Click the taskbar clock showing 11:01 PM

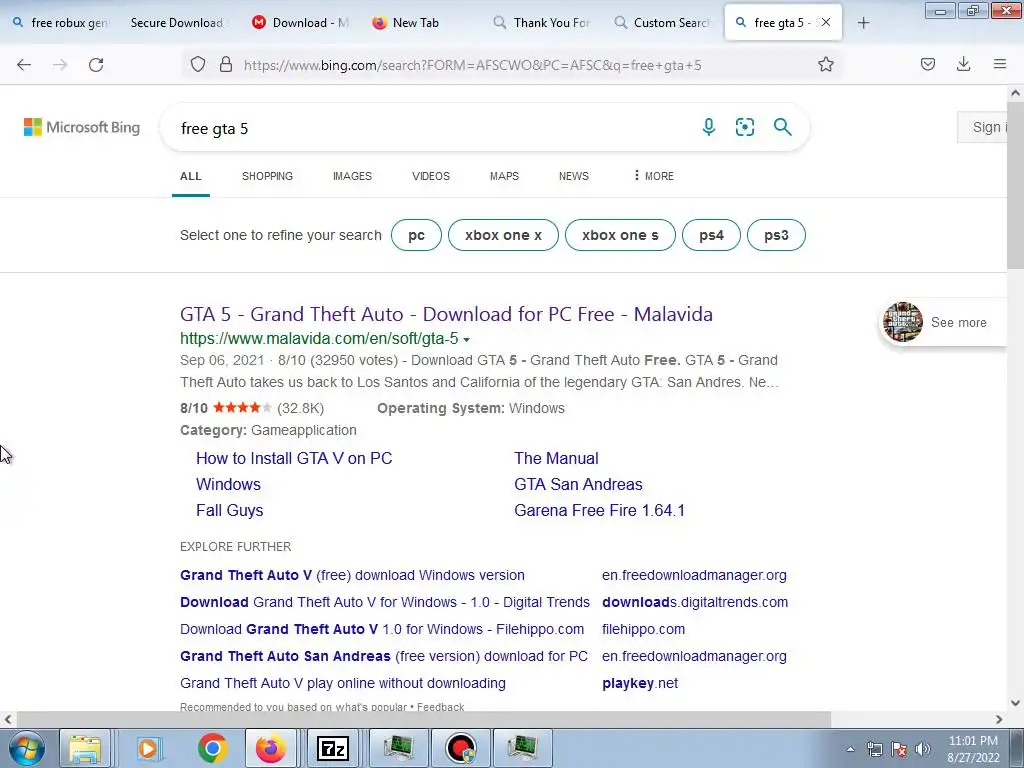[x=973, y=749]
